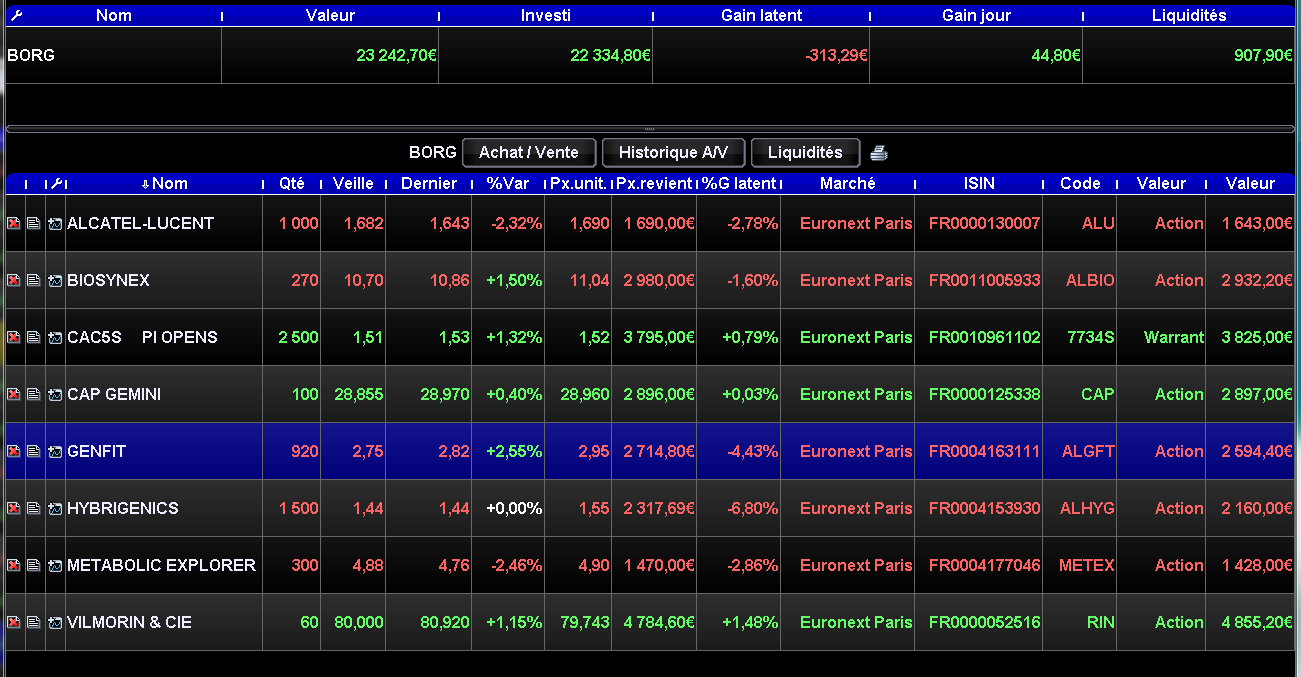
Task: Sort by the %G latent column header
Action: pyautogui.click(x=739, y=184)
